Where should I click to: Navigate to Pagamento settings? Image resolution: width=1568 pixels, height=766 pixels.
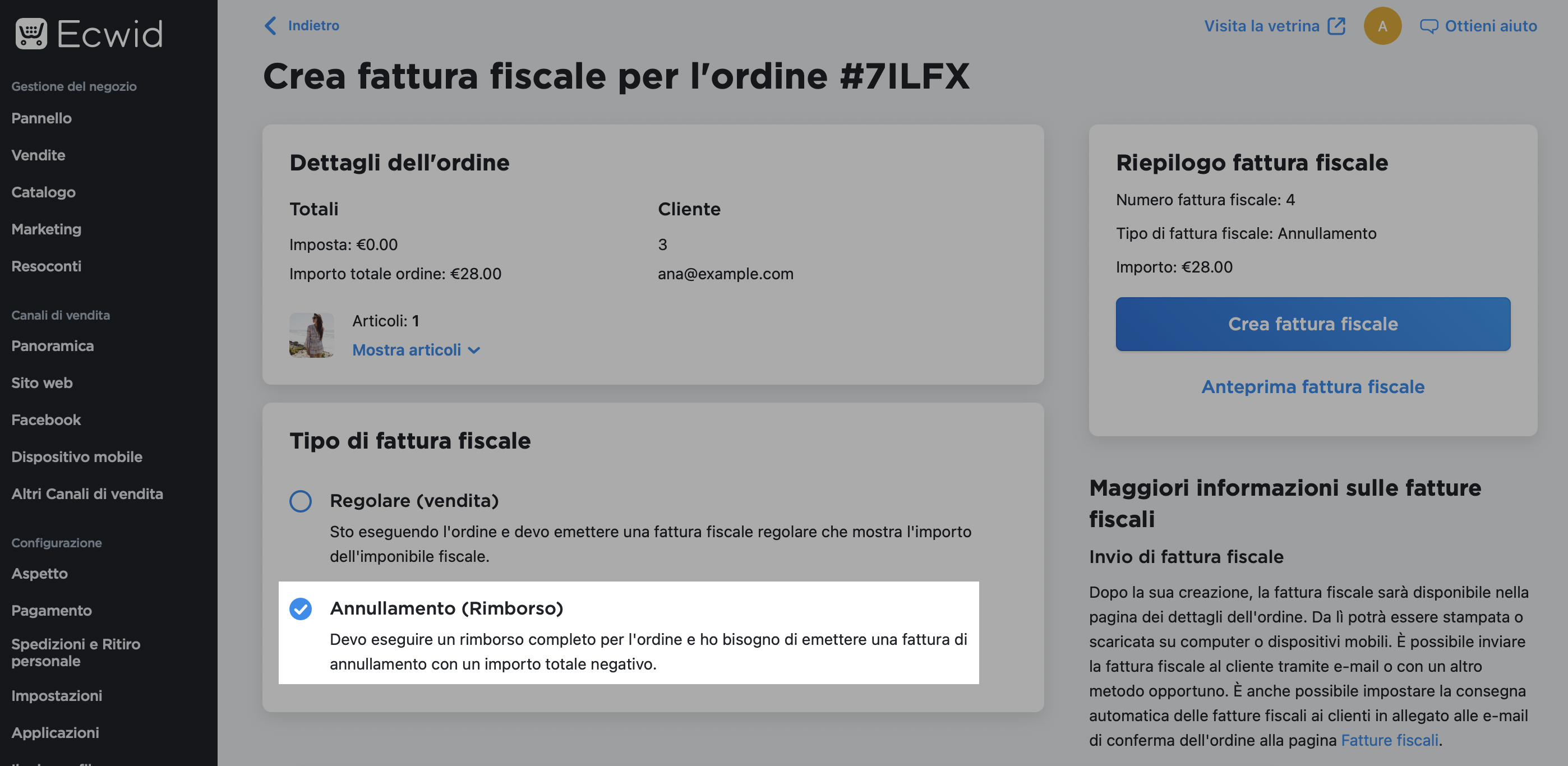pyautogui.click(x=52, y=611)
